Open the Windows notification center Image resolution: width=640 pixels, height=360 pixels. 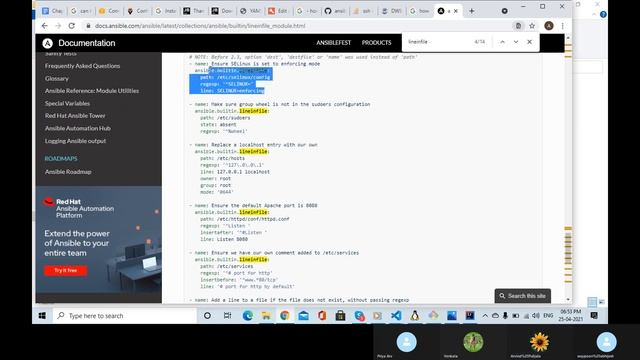594,316
